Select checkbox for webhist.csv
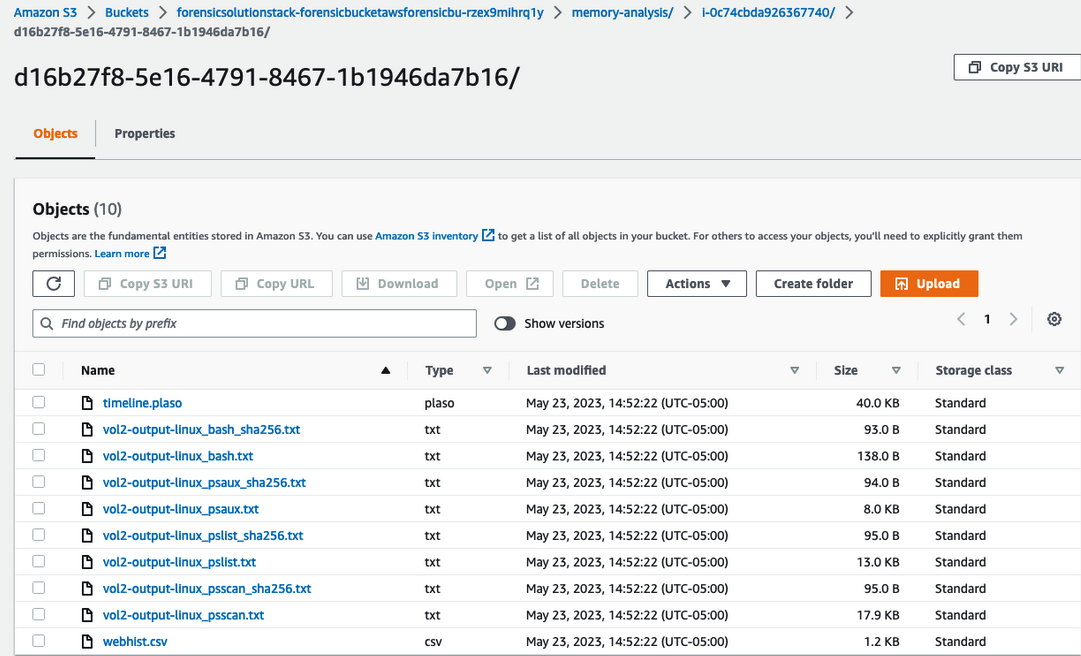Viewport: 1081px width, 656px height. (39, 641)
